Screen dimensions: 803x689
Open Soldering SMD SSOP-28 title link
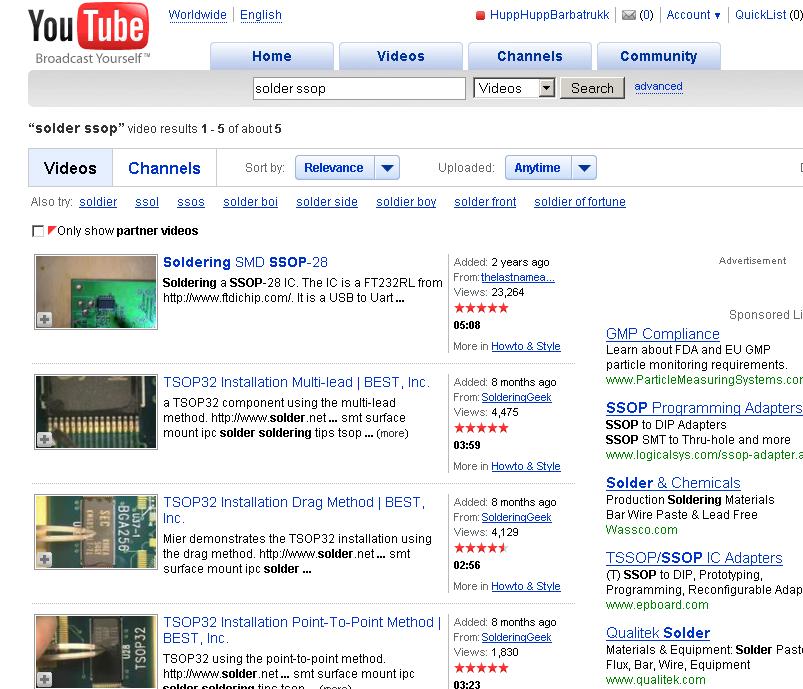[x=245, y=262]
